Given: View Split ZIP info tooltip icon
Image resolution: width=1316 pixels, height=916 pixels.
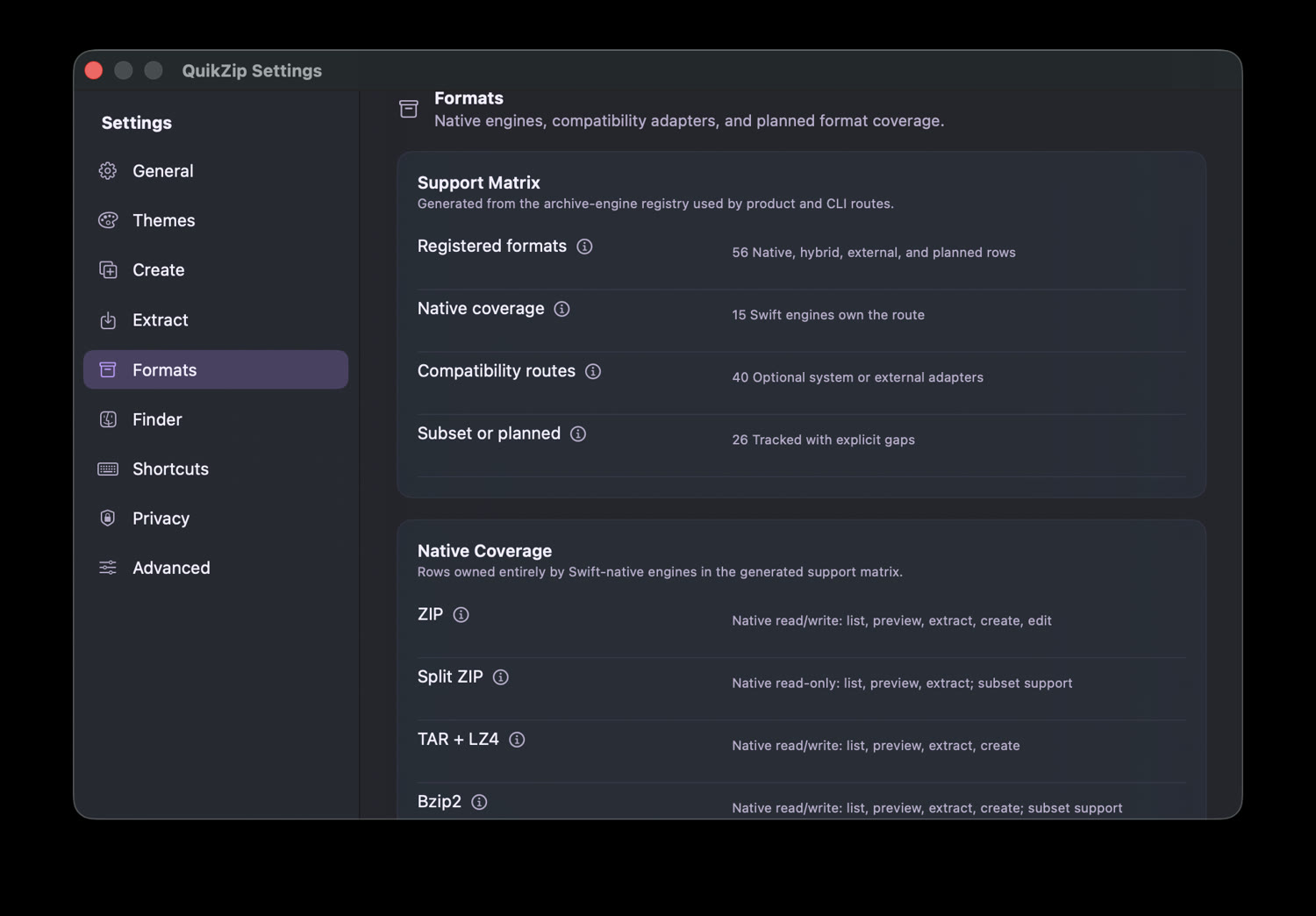Looking at the screenshot, I should click(x=501, y=677).
